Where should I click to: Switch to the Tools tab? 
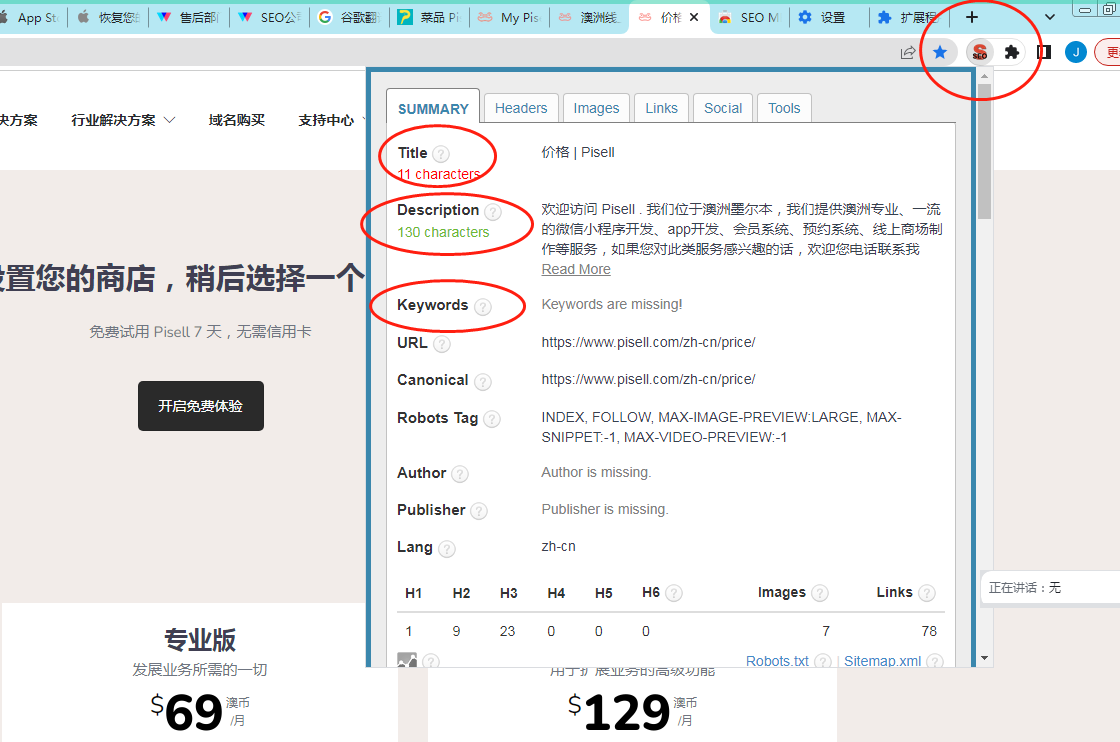tap(784, 108)
